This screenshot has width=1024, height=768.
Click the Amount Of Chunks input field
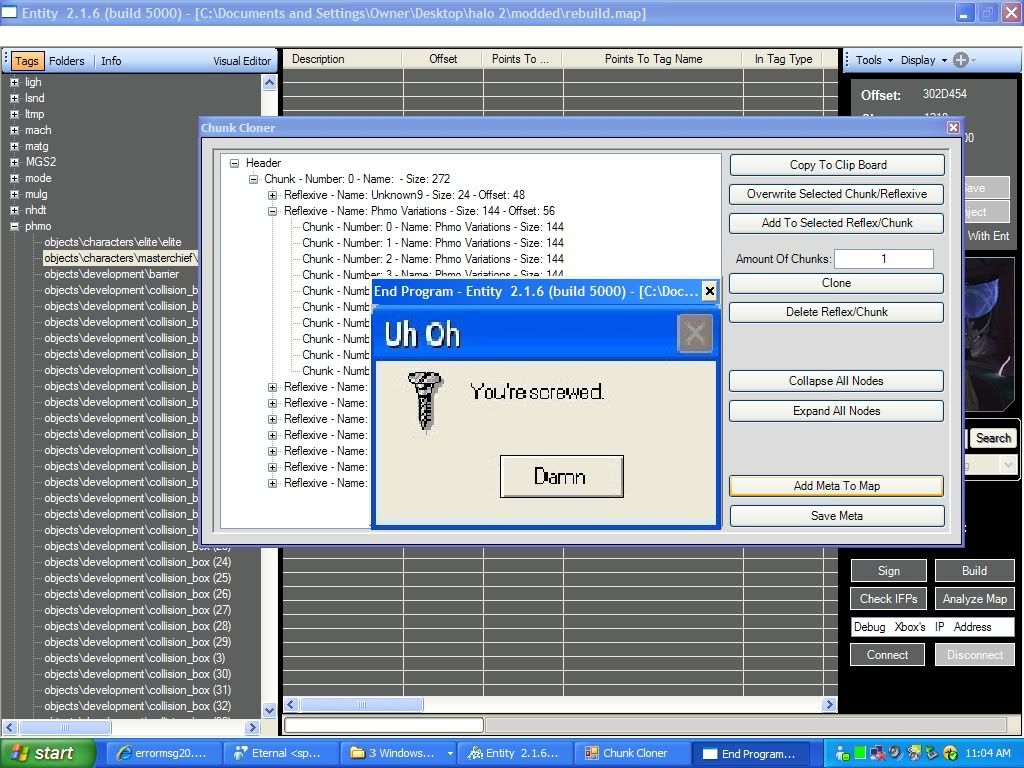click(x=884, y=259)
